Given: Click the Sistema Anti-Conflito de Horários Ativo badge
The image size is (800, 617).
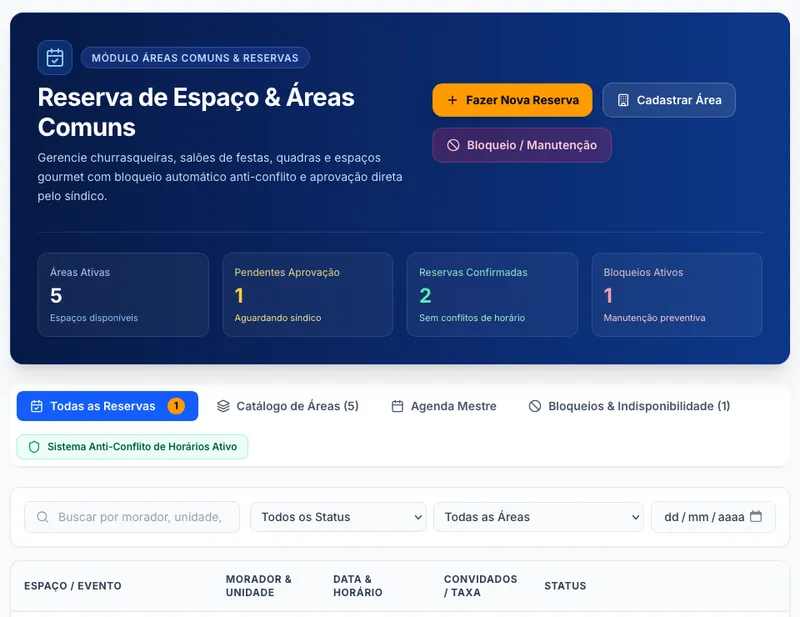Looking at the screenshot, I should 133,447.
